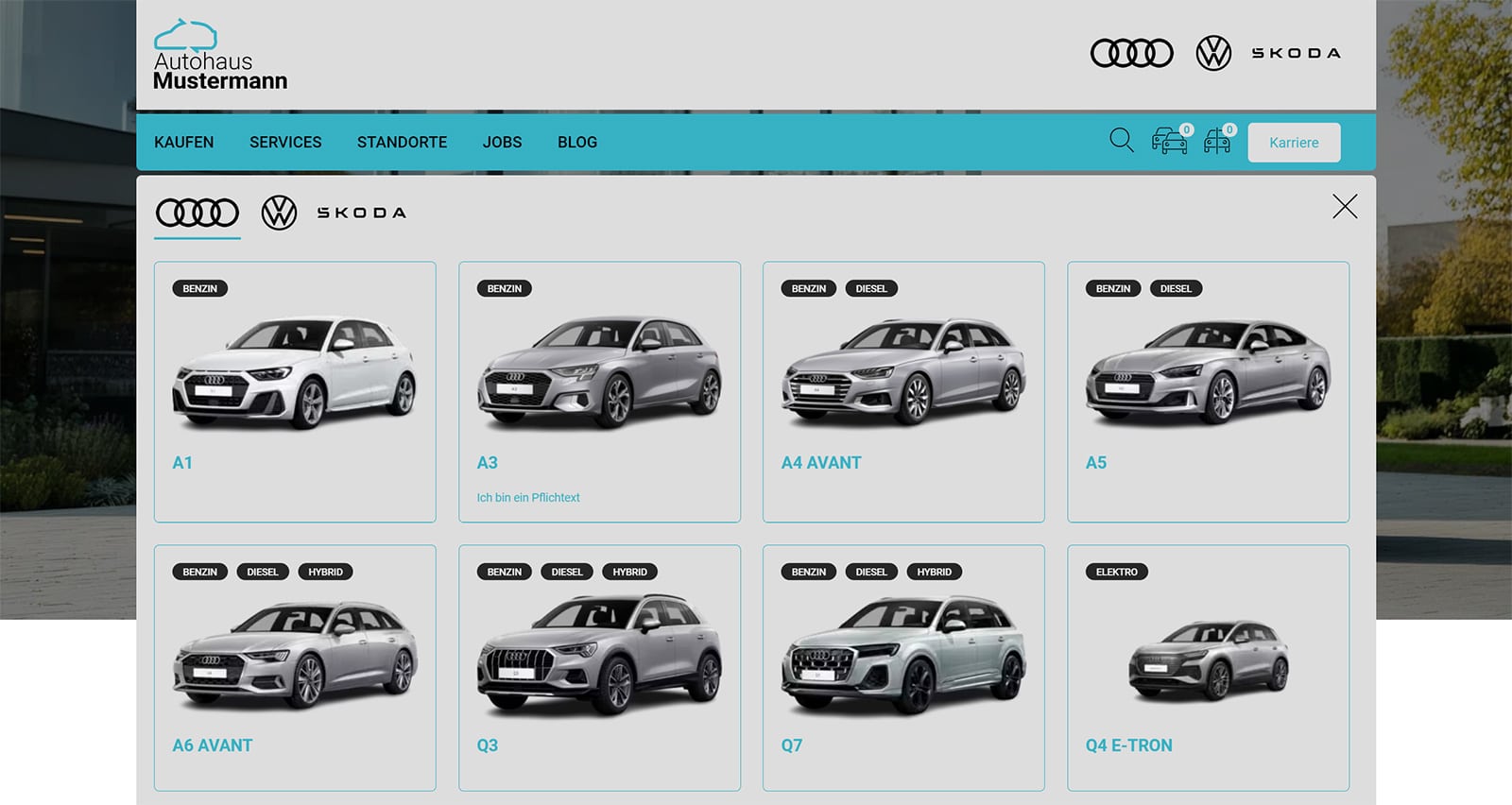Click the HYBRID tag on the A6 Avant card
This screenshot has width=1512, height=805.
point(325,572)
